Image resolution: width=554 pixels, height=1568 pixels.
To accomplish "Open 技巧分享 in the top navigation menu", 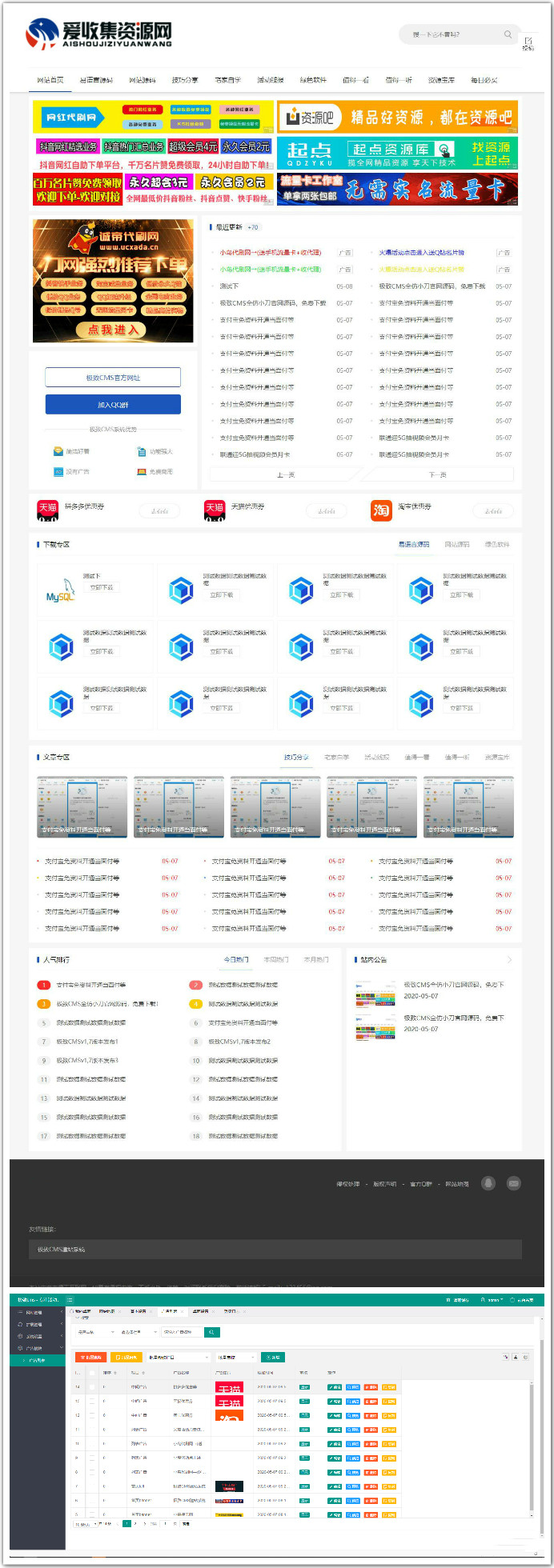I will point(185,80).
